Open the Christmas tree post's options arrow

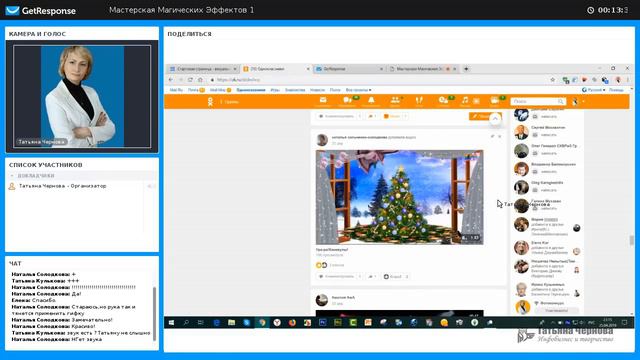[x=492, y=136]
